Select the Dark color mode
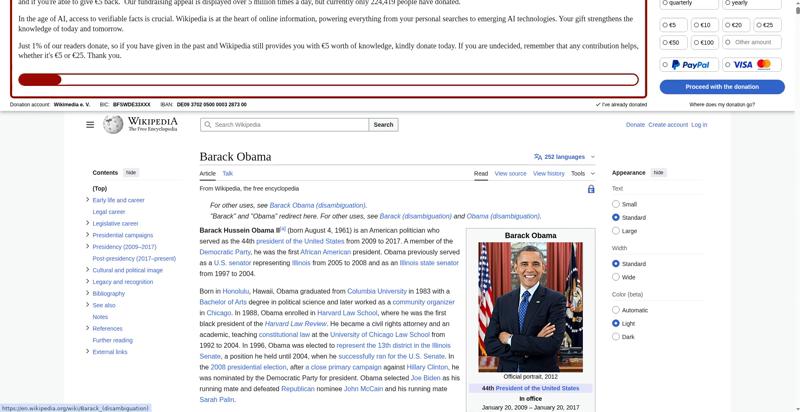Screen dimensions: 800x412 tap(616, 337)
